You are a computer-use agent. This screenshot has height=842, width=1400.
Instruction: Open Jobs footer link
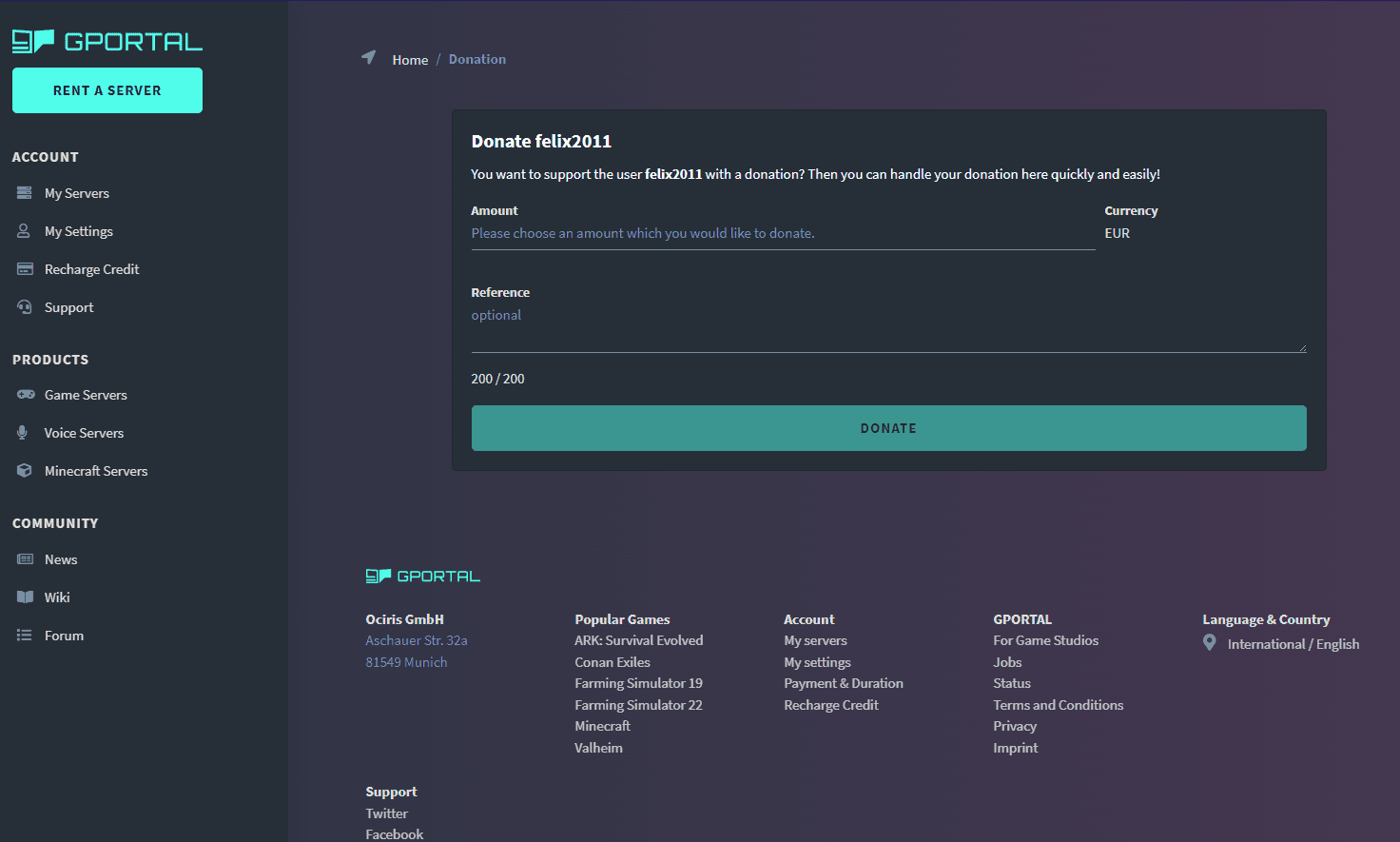pos(1007,662)
